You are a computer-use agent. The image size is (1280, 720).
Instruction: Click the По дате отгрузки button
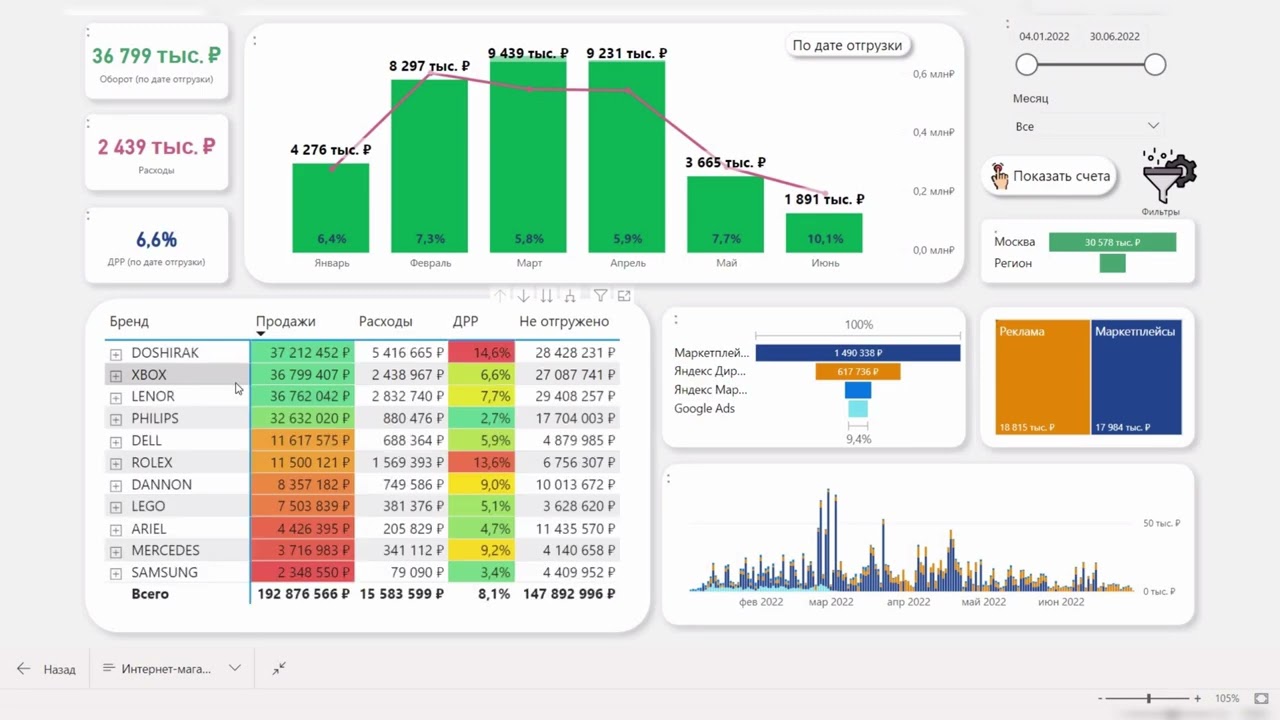point(847,45)
